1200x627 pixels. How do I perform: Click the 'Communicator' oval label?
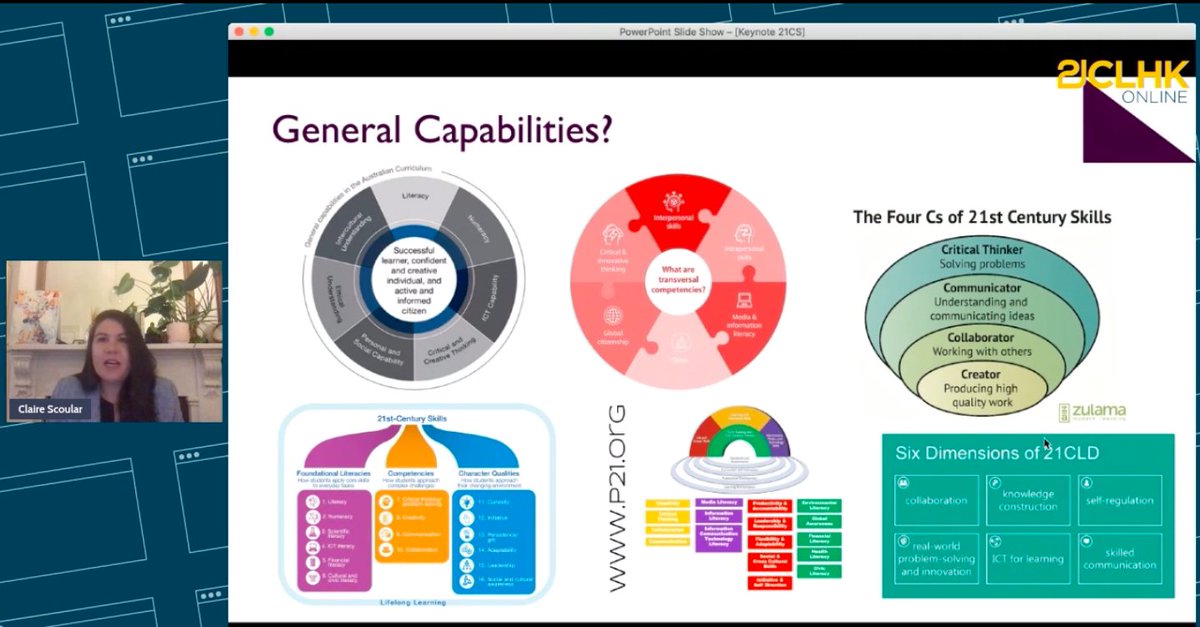point(983,288)
